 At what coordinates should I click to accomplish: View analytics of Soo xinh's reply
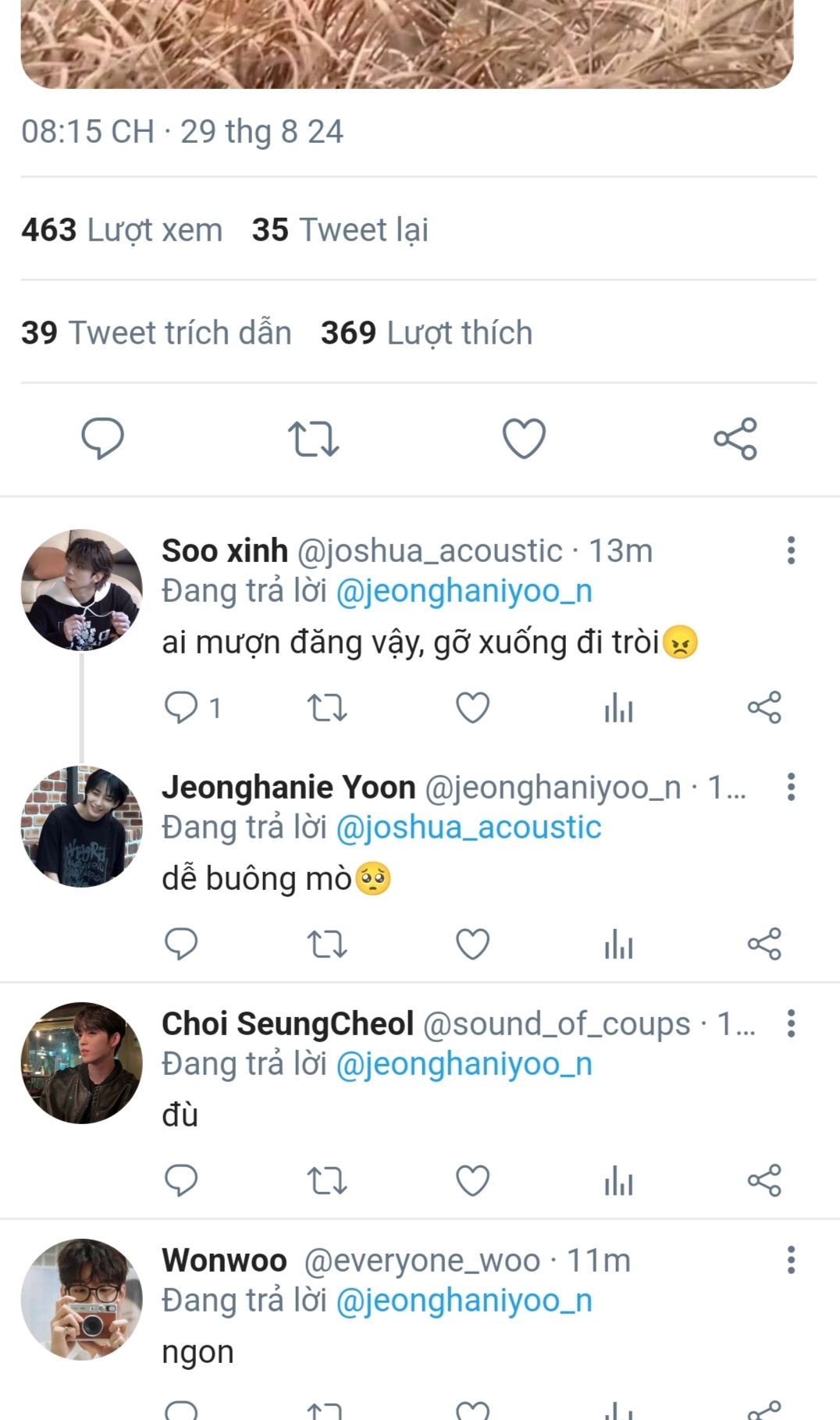tap(618, 708)
